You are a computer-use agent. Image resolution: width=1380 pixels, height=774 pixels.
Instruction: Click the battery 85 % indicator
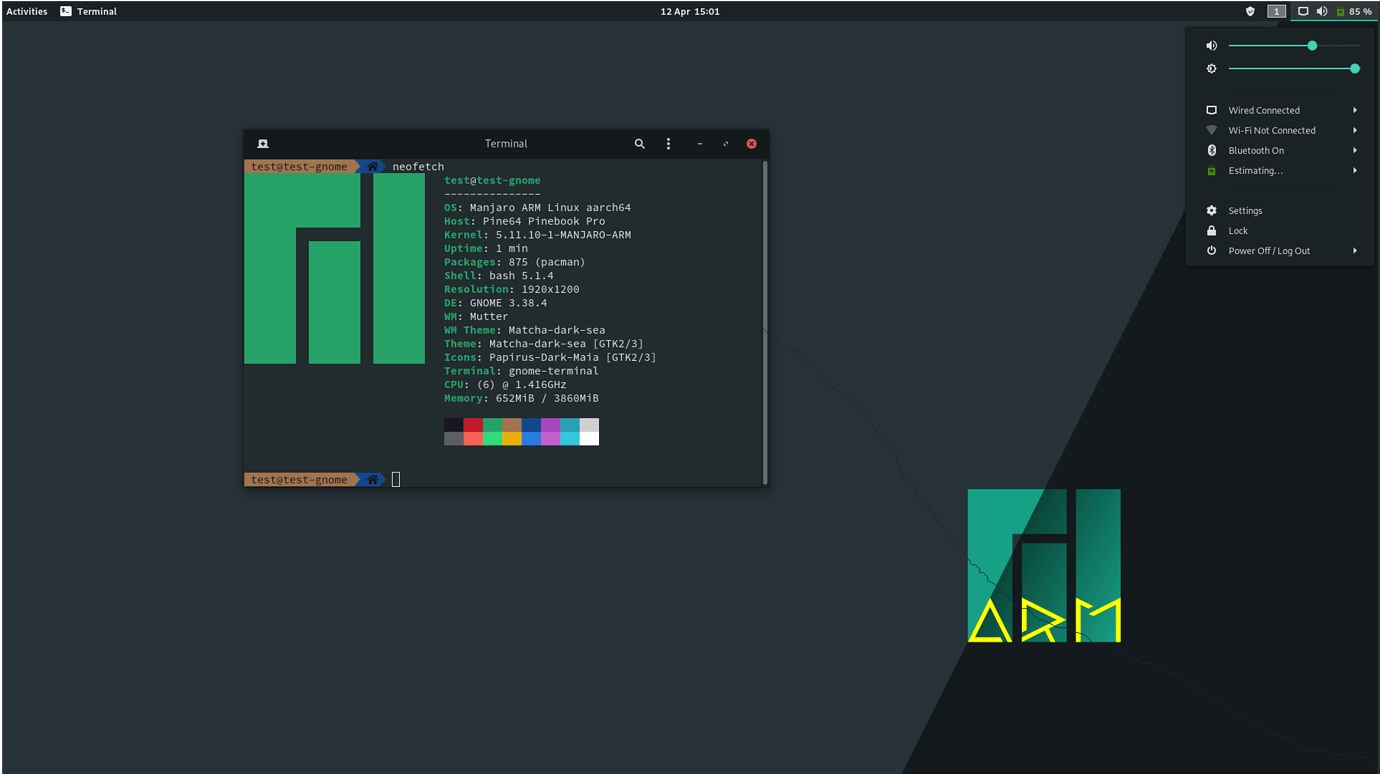point(1354,12)
